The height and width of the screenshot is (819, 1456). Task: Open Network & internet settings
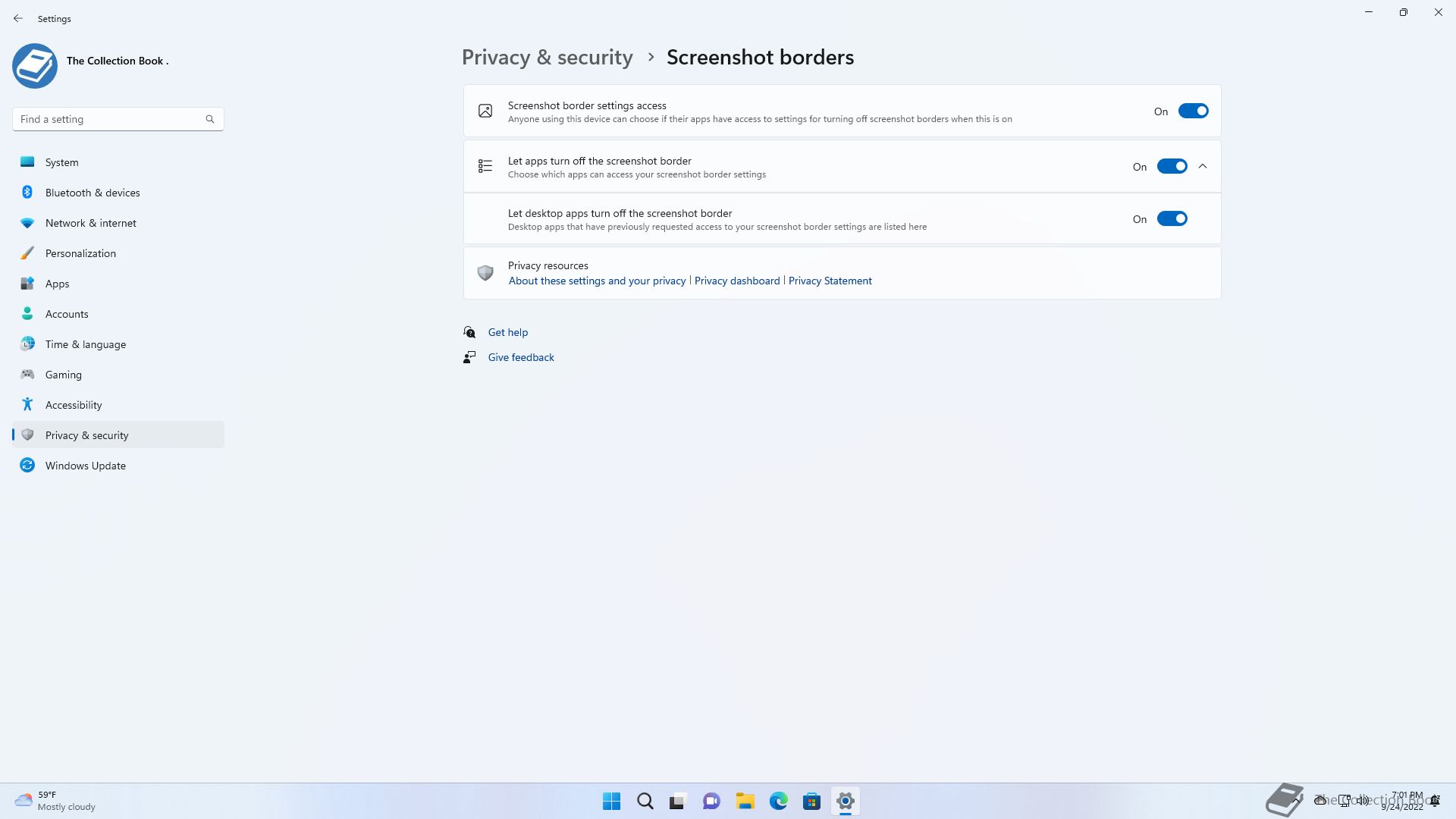90,223
